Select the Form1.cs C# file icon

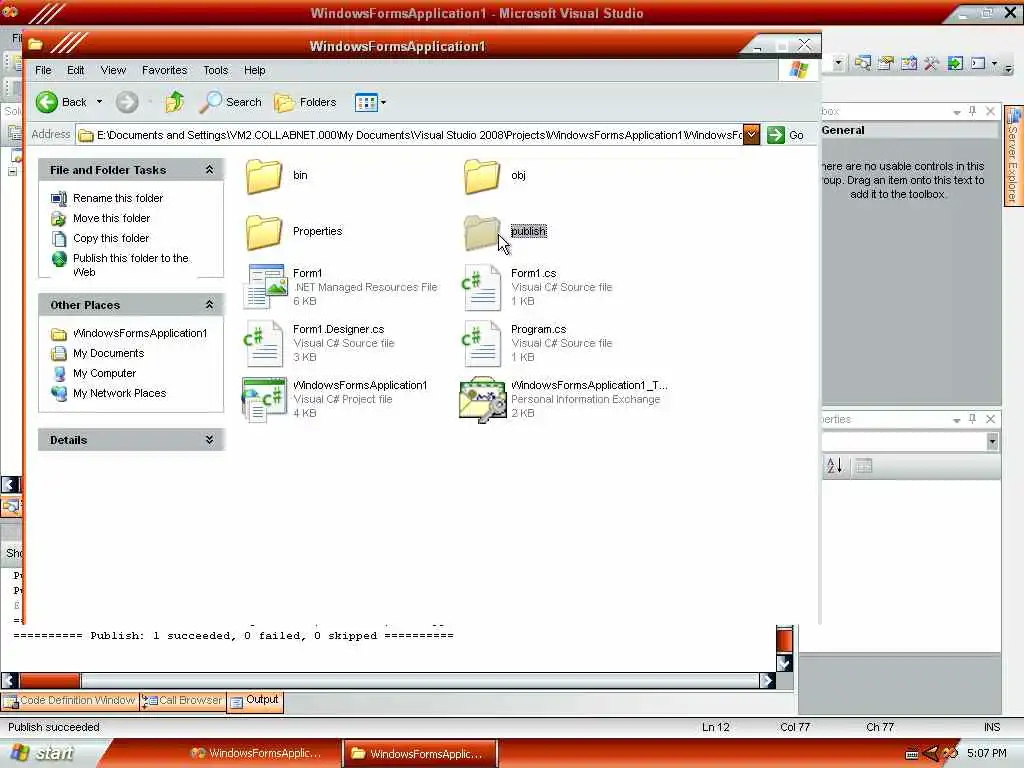481,286
